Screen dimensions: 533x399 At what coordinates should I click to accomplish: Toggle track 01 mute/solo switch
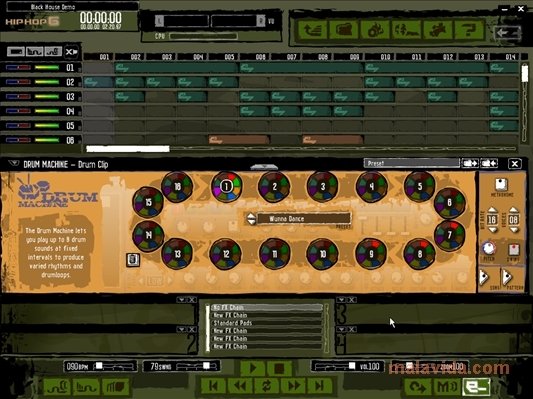pyautogui.click(x=18, y=68)
